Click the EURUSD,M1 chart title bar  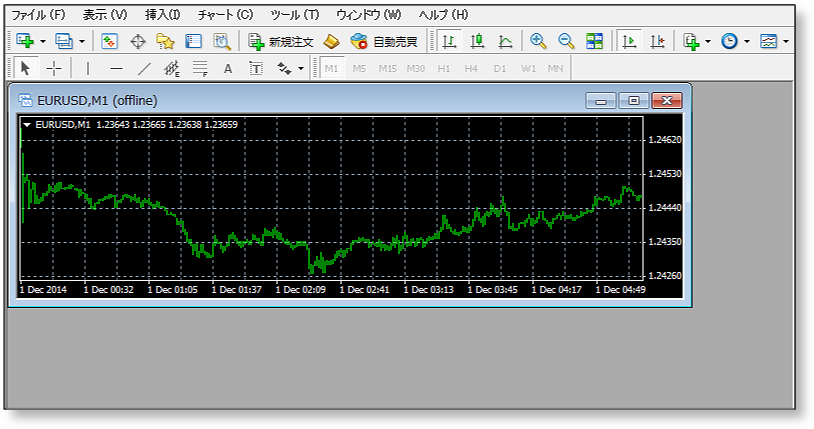click(x=300, y=100)
